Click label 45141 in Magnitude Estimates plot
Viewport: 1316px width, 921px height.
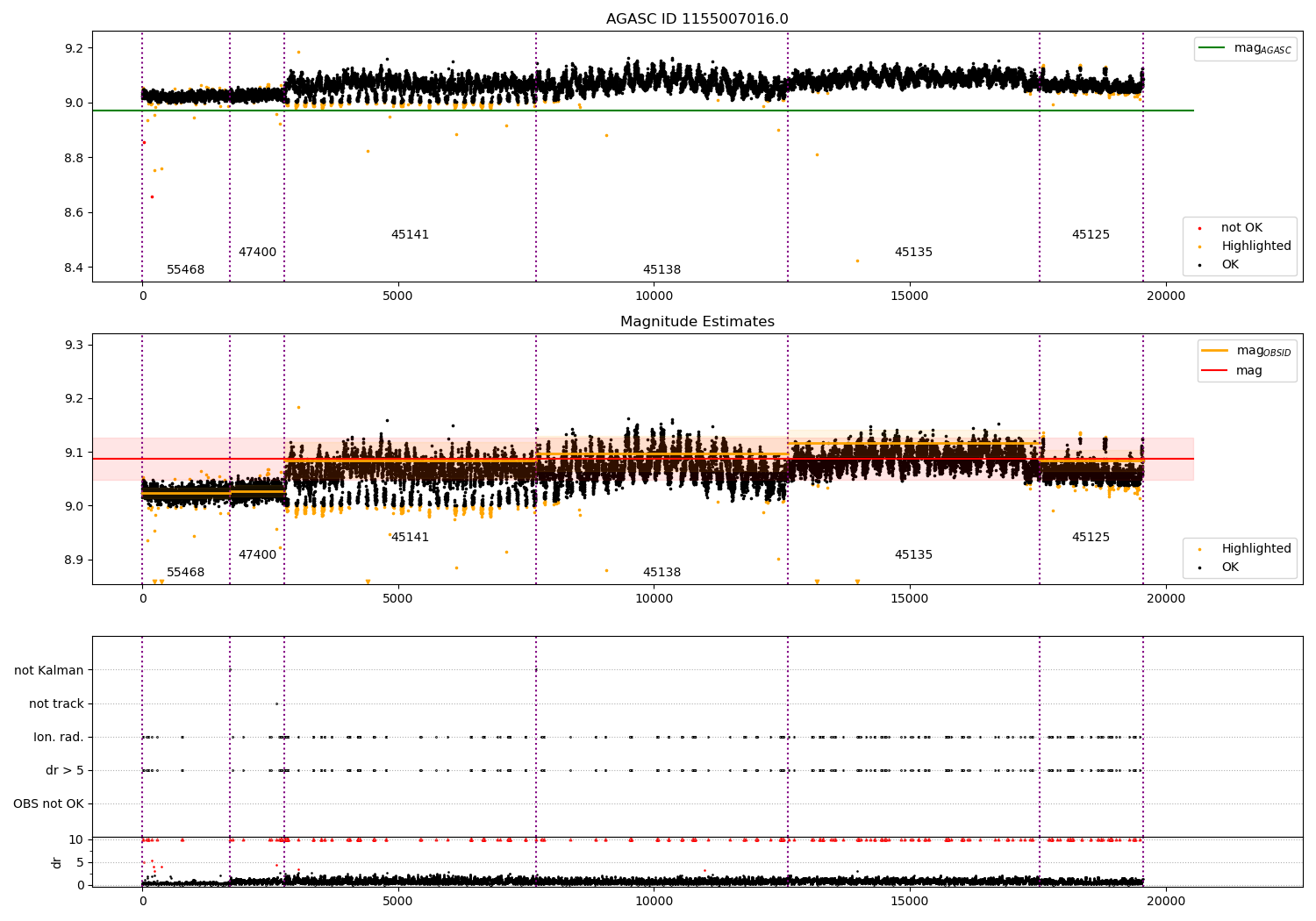click(x=410, y=538)
